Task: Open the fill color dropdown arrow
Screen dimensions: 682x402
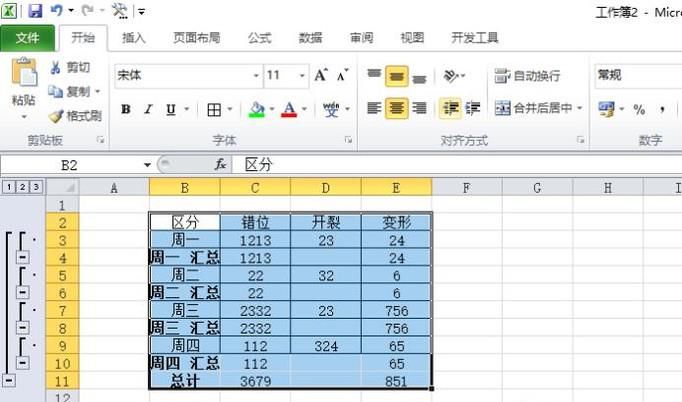Action: [x=272, y=109]
